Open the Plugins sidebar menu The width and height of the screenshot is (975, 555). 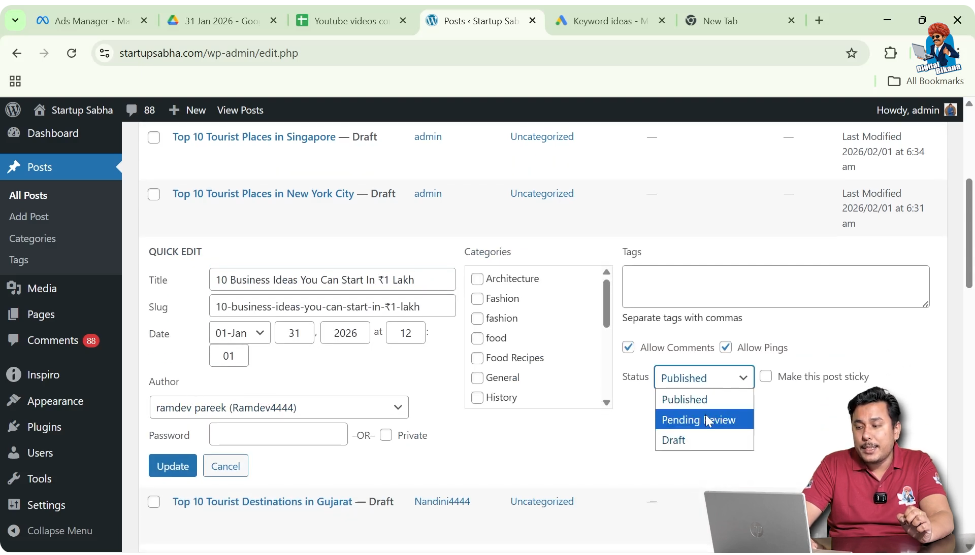point(44,427)
